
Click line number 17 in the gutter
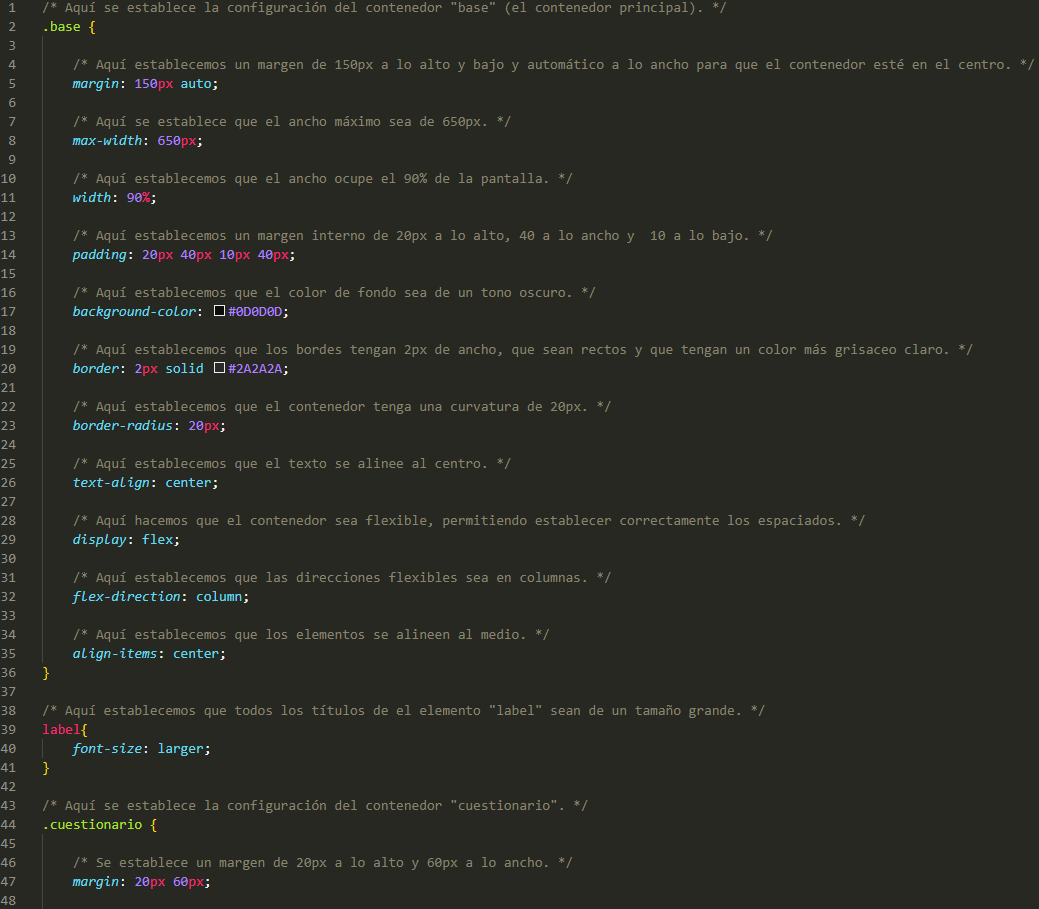point(8,311)
